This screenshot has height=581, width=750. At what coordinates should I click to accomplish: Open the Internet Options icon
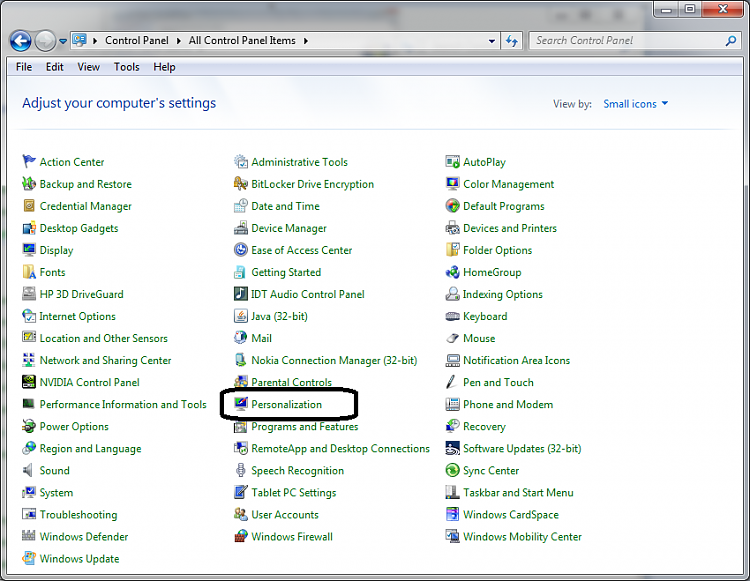(29, 316)
